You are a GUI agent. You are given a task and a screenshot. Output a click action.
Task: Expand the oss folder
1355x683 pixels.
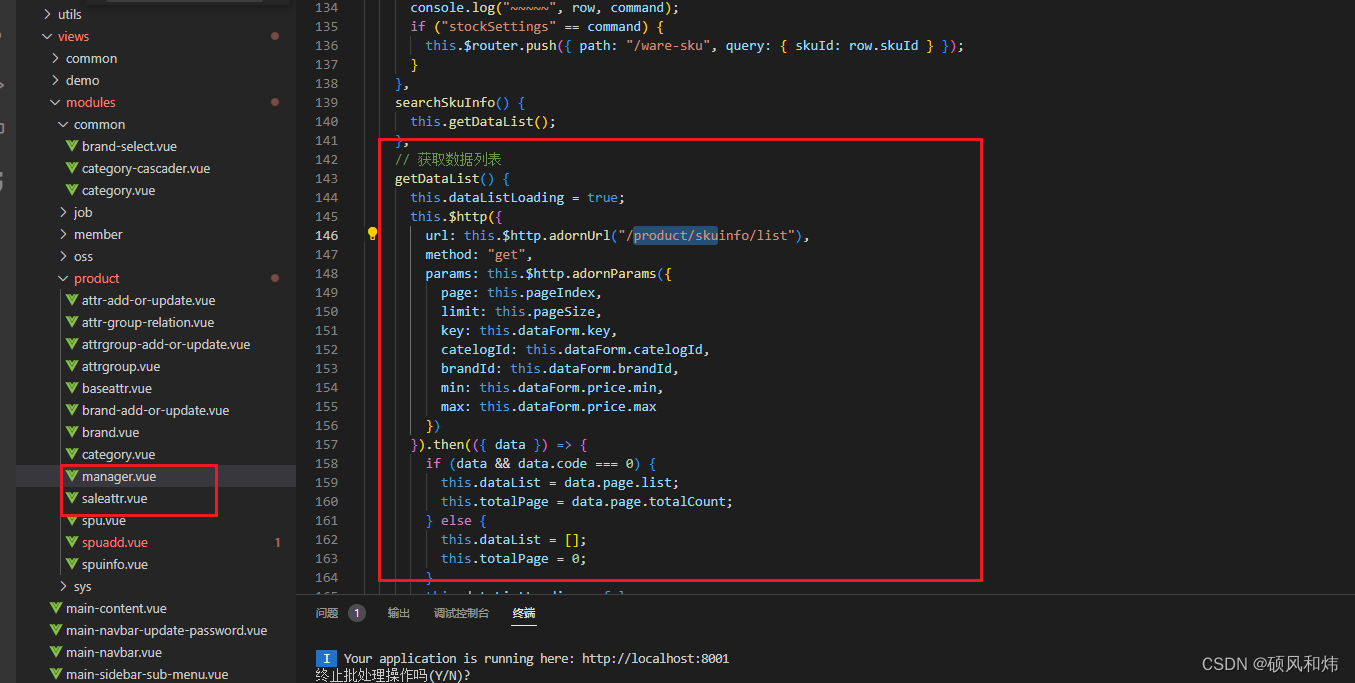pyautogui.click(x=63, y=256)
